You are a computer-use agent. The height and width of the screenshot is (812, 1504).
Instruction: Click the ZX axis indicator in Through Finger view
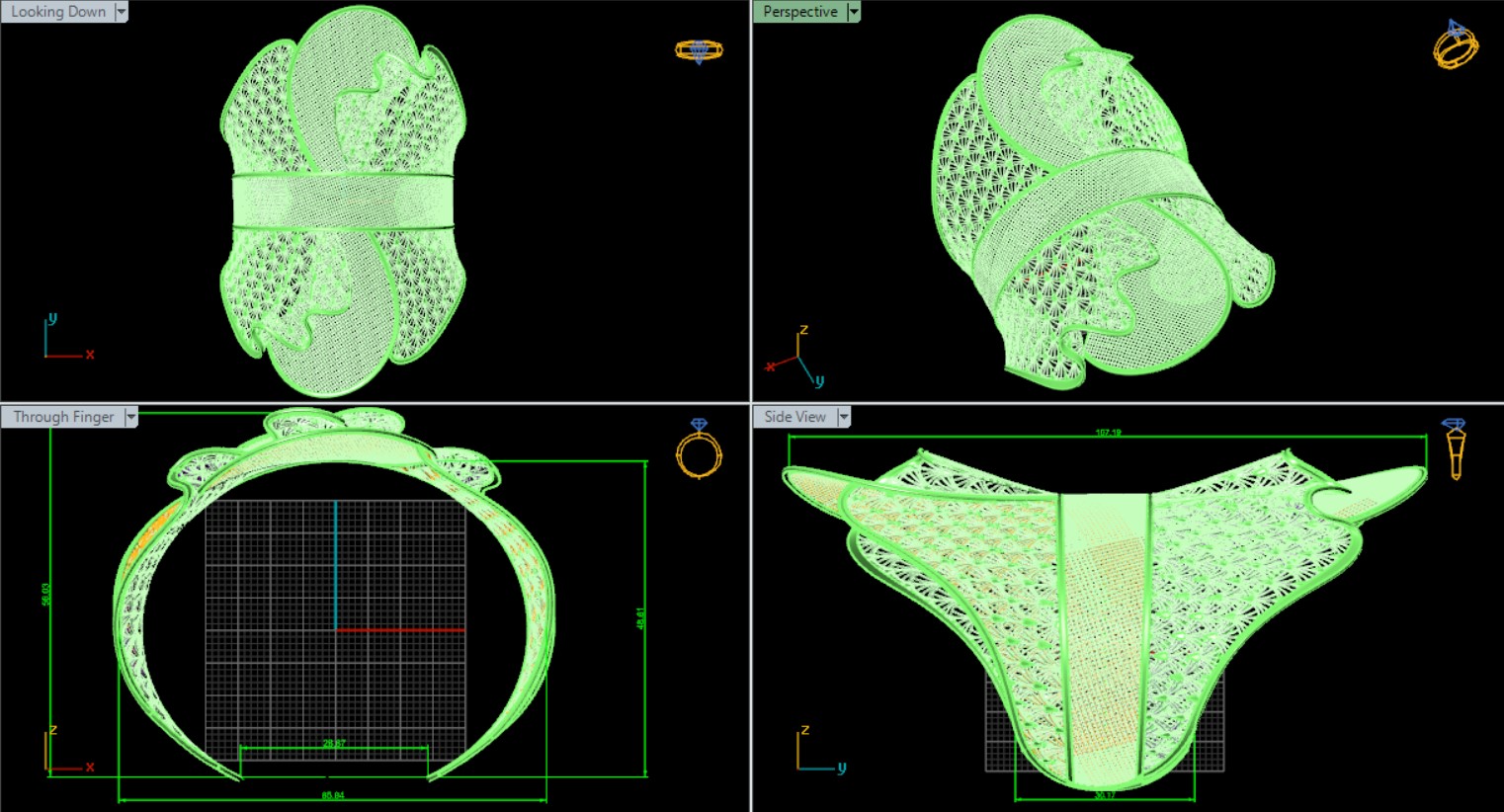point(65,751)
